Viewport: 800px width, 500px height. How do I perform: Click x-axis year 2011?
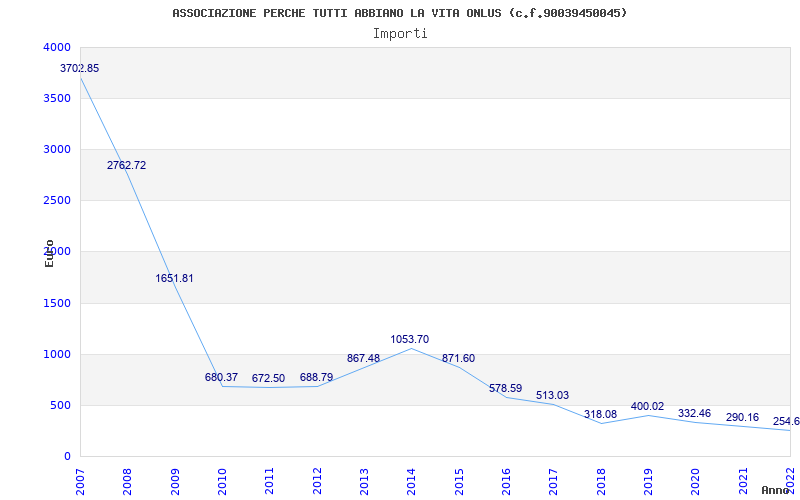(270, 482)
